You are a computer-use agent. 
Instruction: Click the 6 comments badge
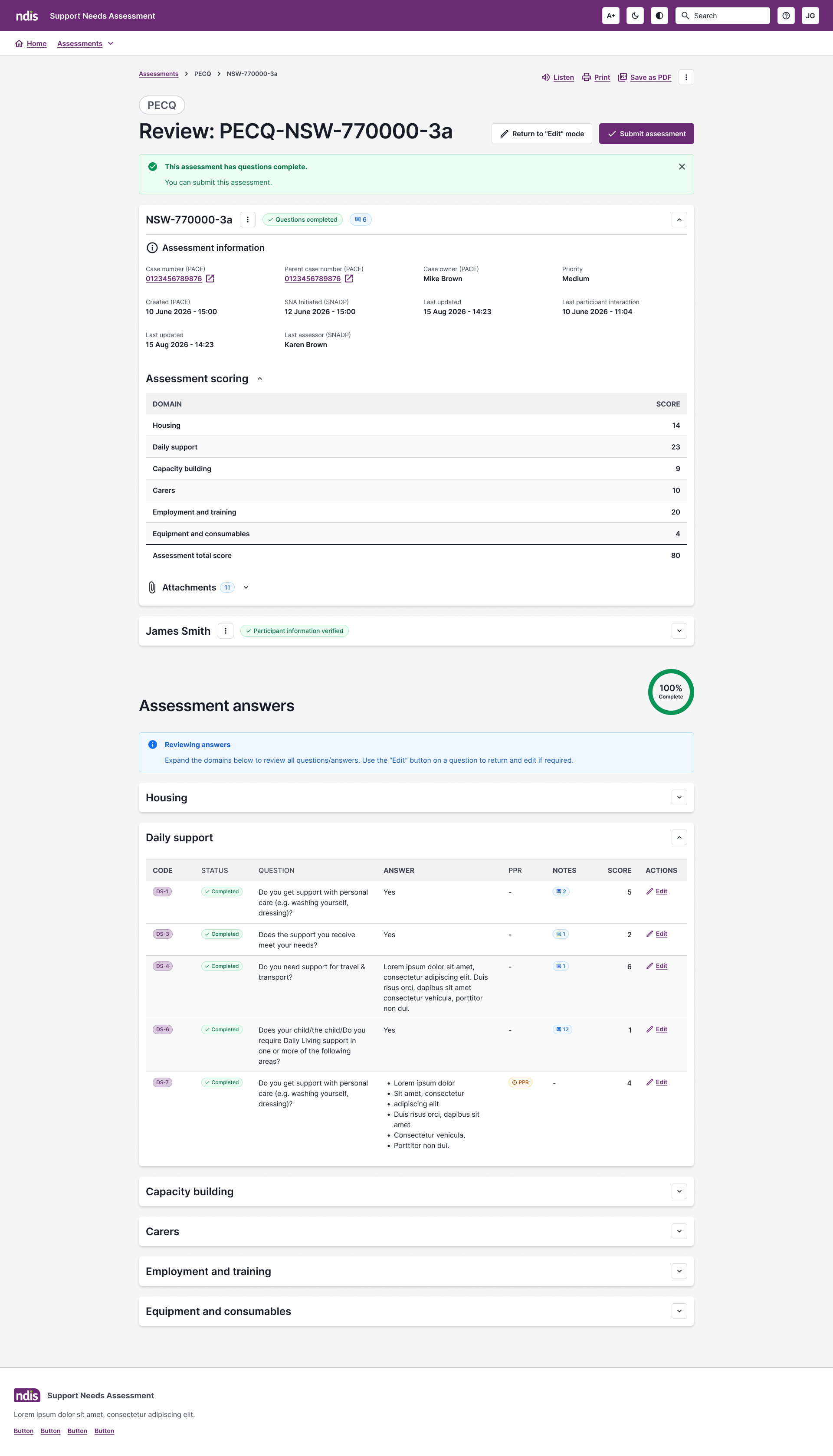(361, 220)
